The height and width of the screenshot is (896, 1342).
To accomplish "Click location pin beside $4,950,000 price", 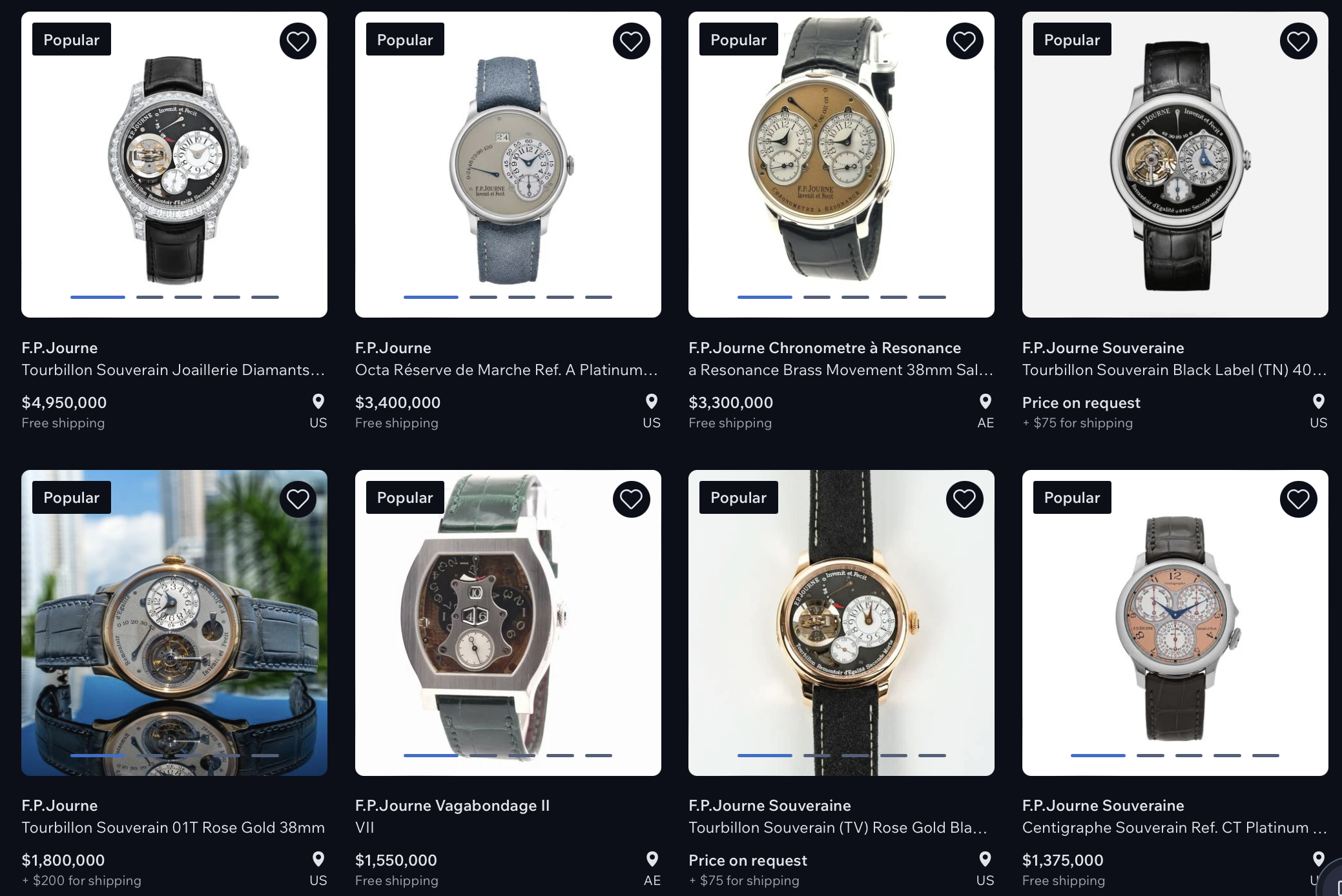I will [318, 402].
